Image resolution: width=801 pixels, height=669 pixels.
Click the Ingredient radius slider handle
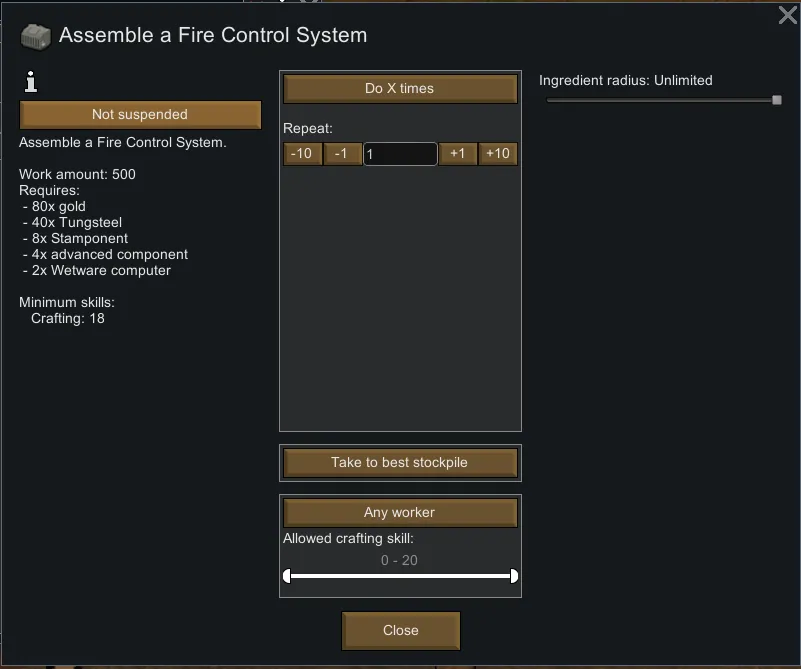click(776, 100)
